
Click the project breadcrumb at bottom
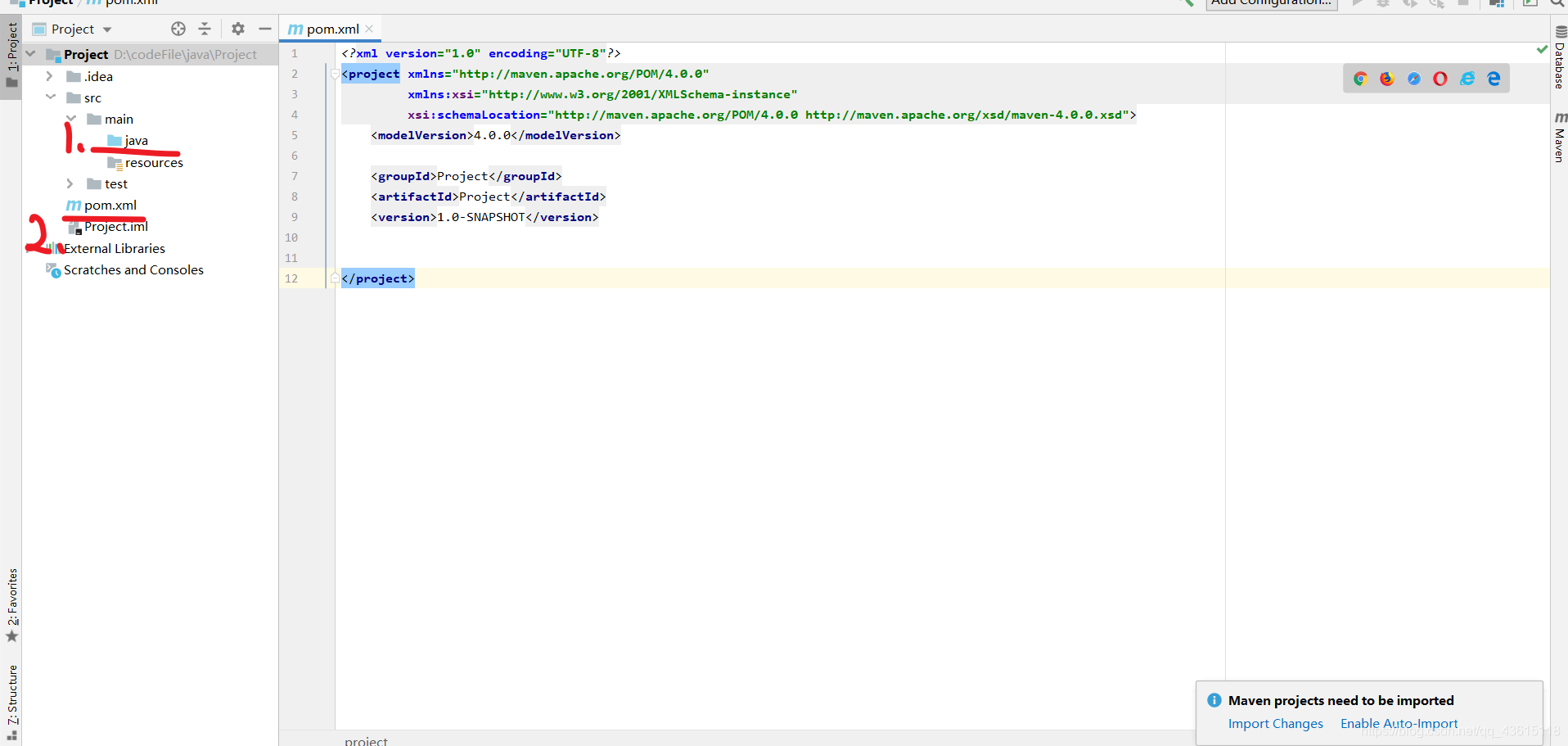[x=366, y=740]
